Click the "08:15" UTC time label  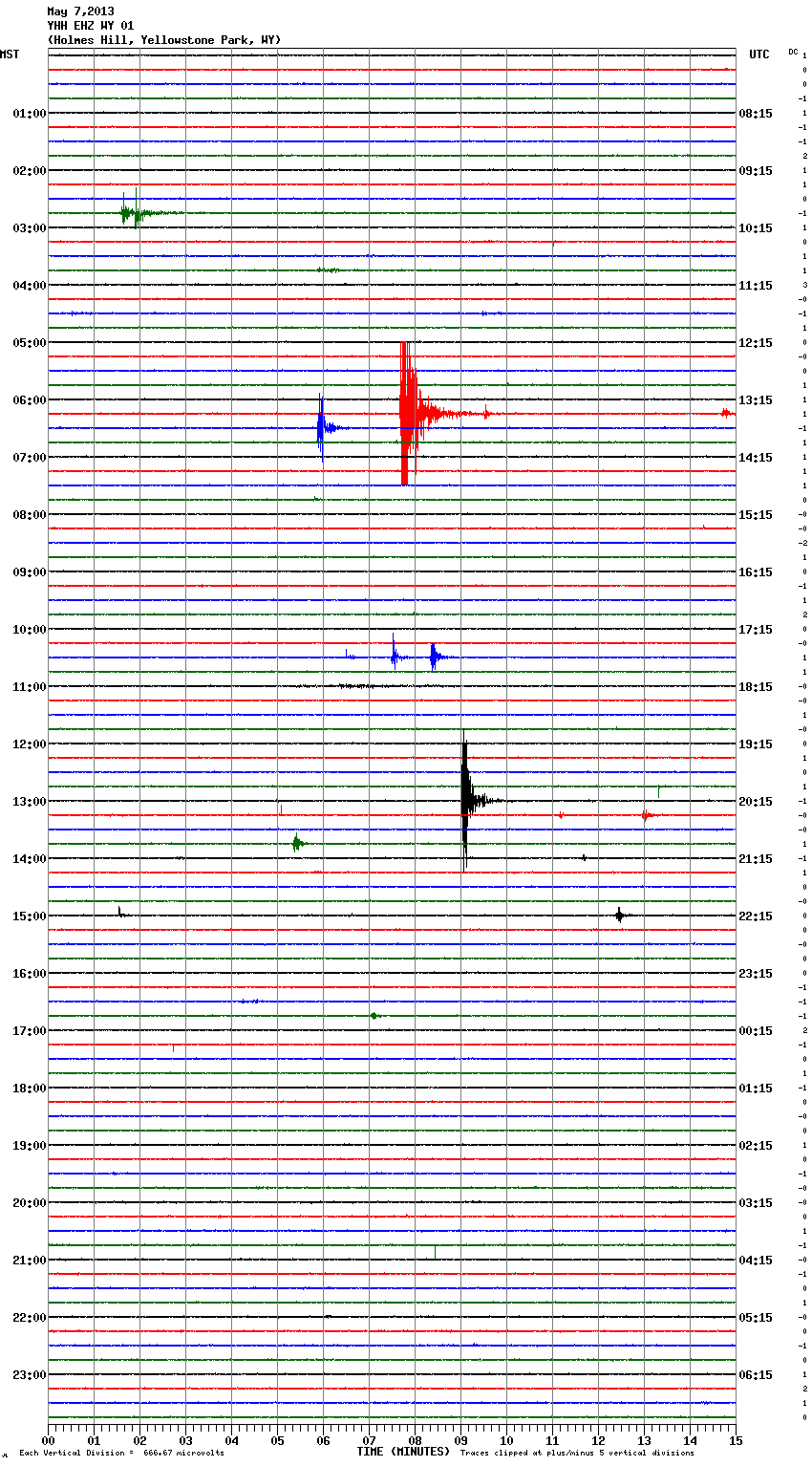tap(756, 113)
